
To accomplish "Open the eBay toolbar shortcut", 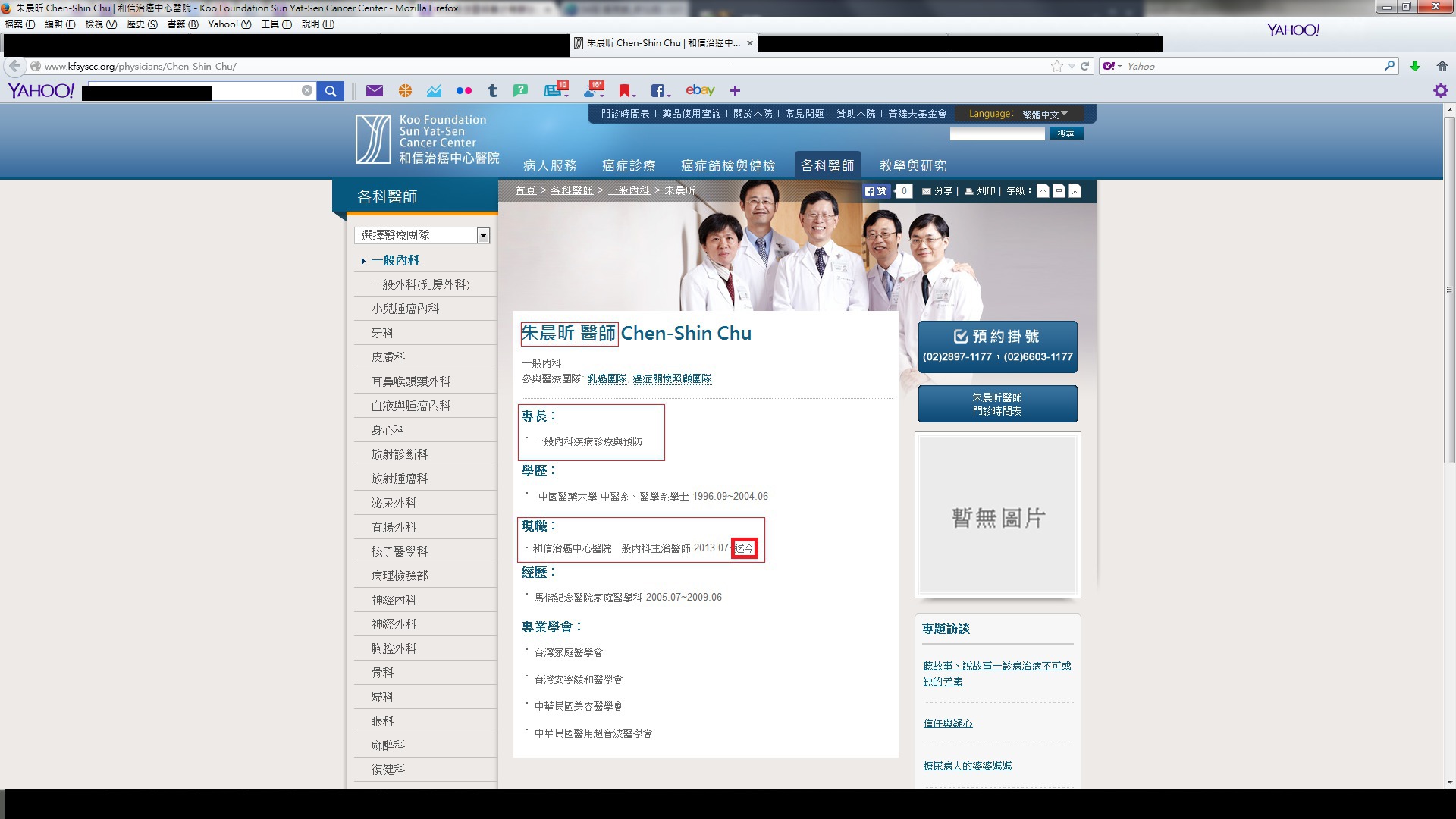I will tap(699, 91).
